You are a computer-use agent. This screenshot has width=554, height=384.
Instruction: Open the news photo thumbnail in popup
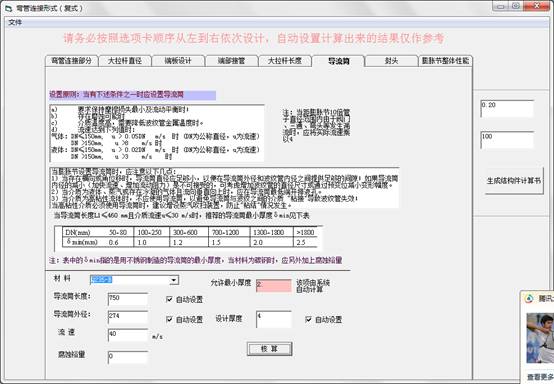coord(540,338)
